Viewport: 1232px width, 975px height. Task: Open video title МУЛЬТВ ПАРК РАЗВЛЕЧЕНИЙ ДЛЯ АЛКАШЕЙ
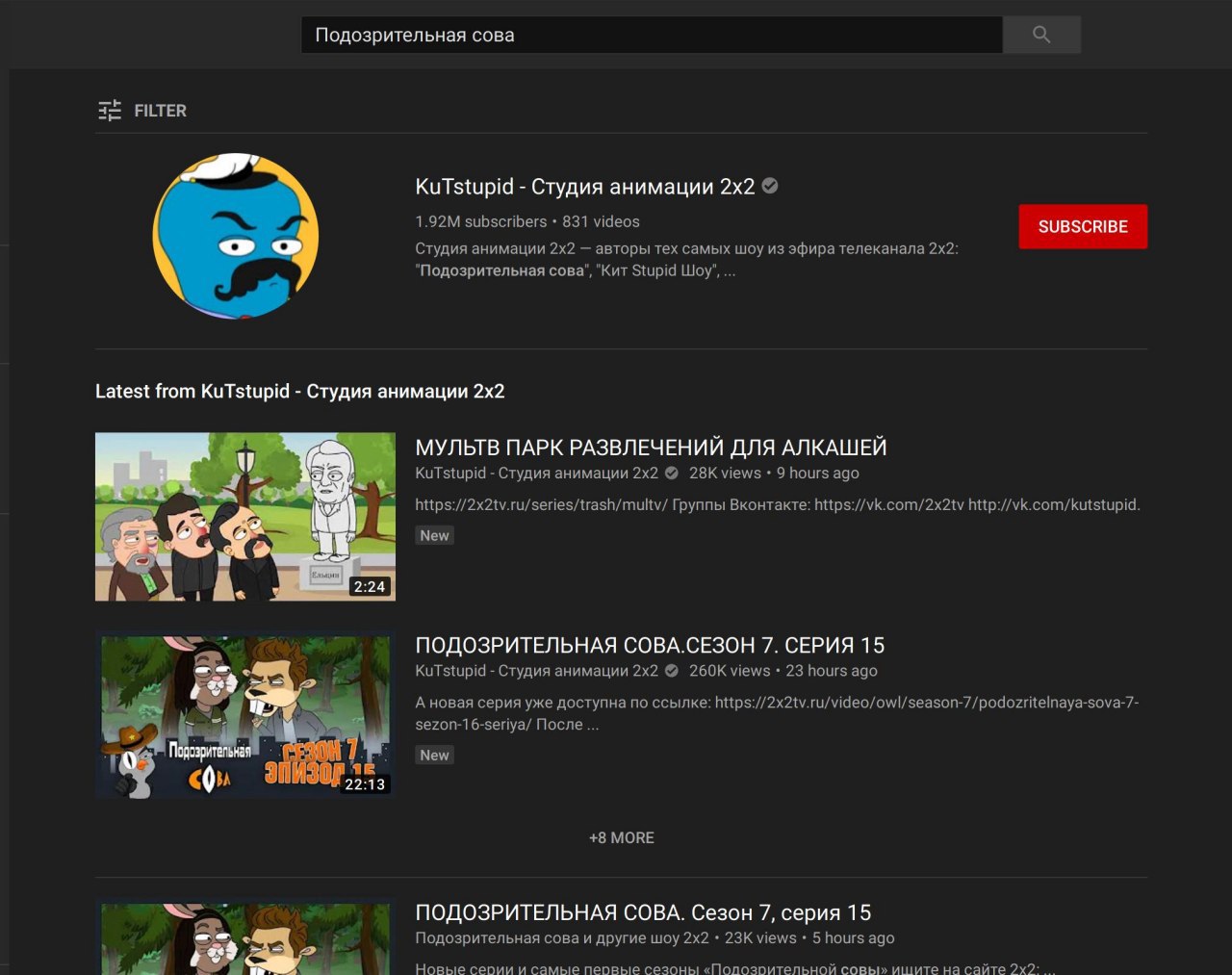pyautogui.click(x=651, y=448)
